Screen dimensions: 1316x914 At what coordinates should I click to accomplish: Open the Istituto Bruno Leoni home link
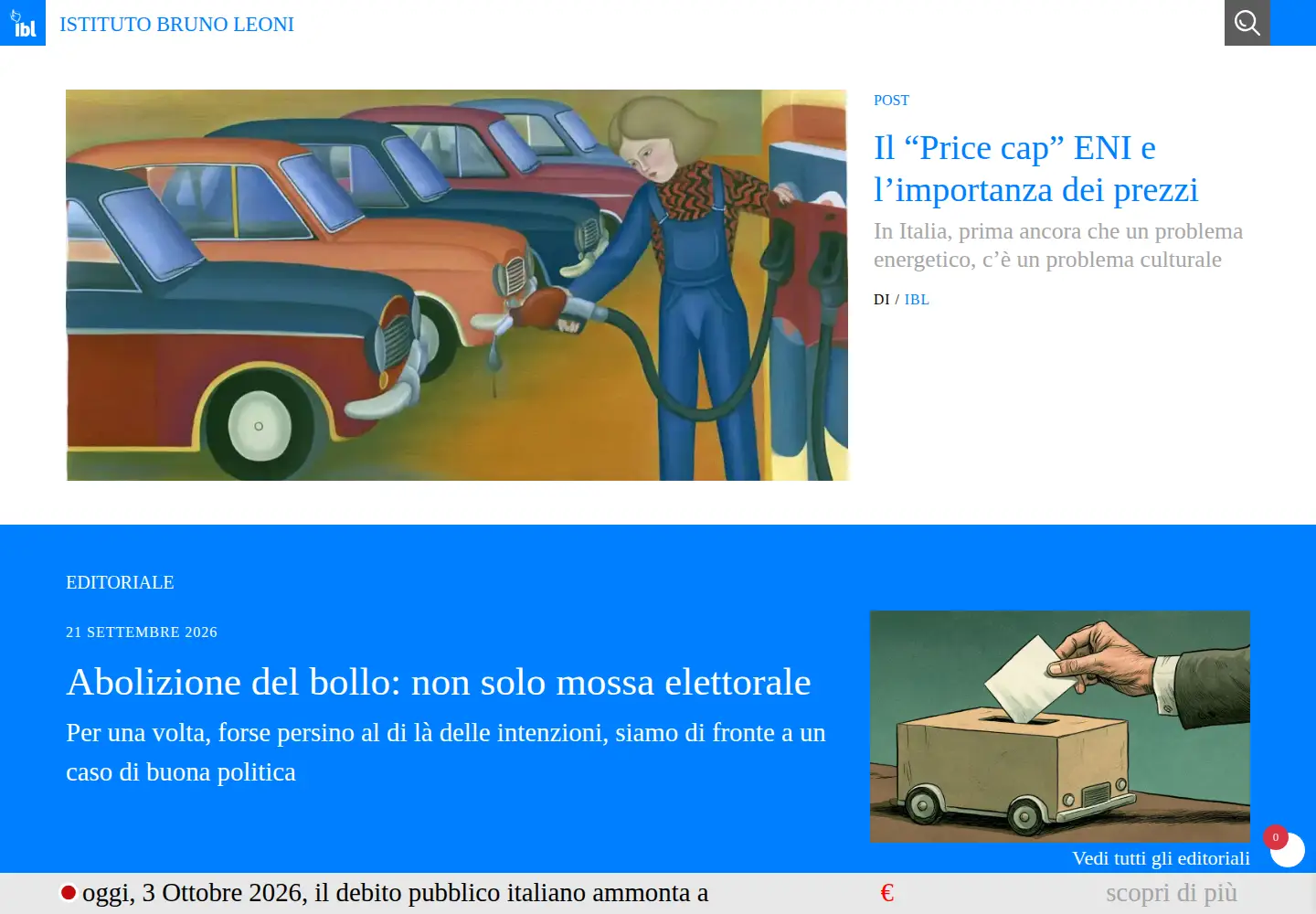pos(177,25)
